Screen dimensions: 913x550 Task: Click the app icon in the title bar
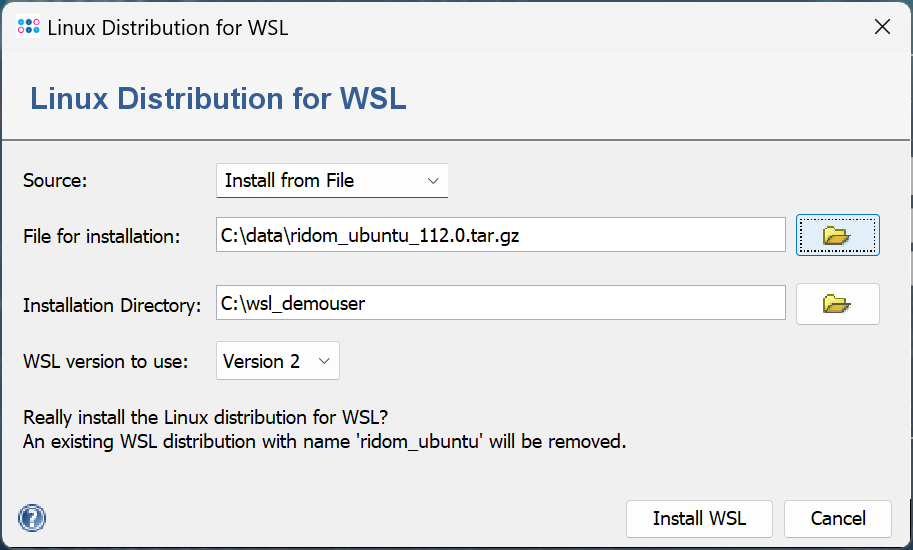(x=29, y=27)
